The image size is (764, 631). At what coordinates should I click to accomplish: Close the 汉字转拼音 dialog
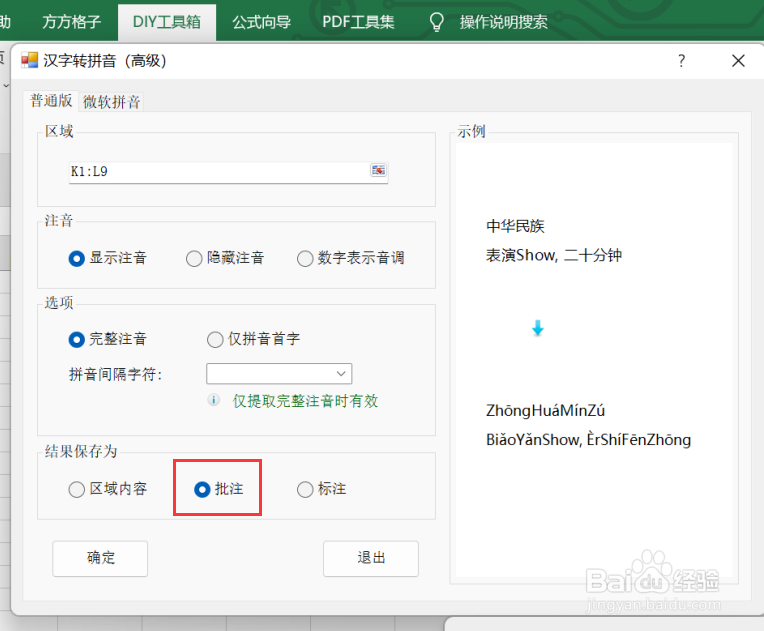pyautogui.click(x=738, y=61)
